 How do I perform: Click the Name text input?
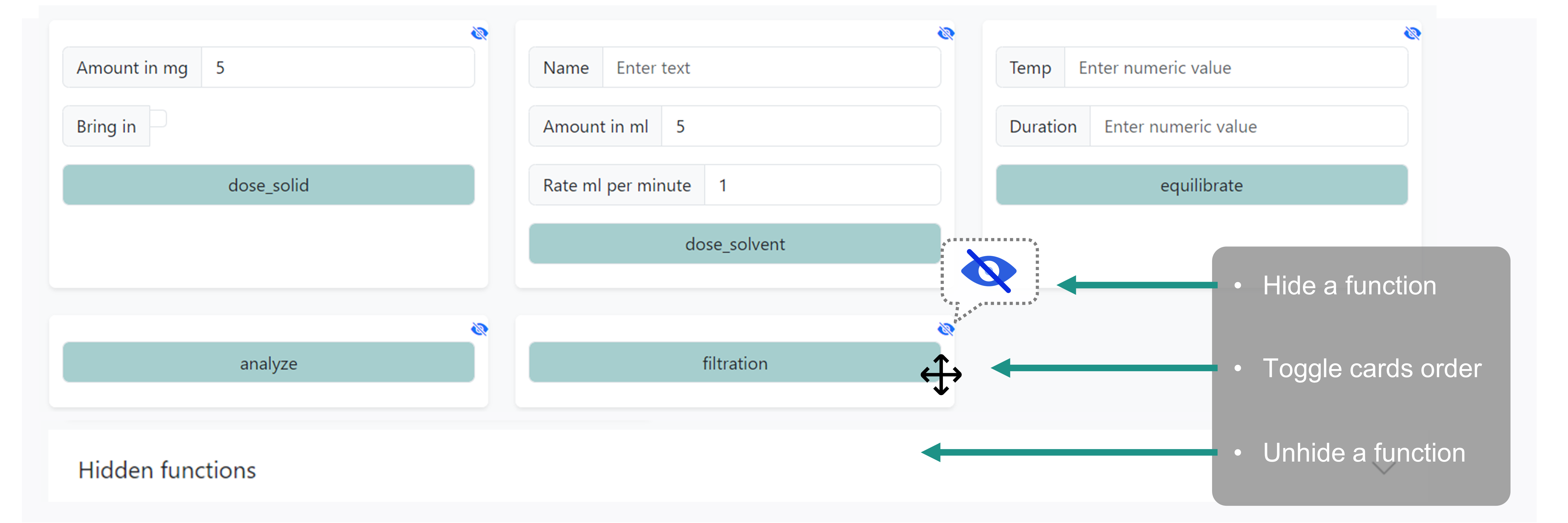pyautogui.click(x=771, y=68)
